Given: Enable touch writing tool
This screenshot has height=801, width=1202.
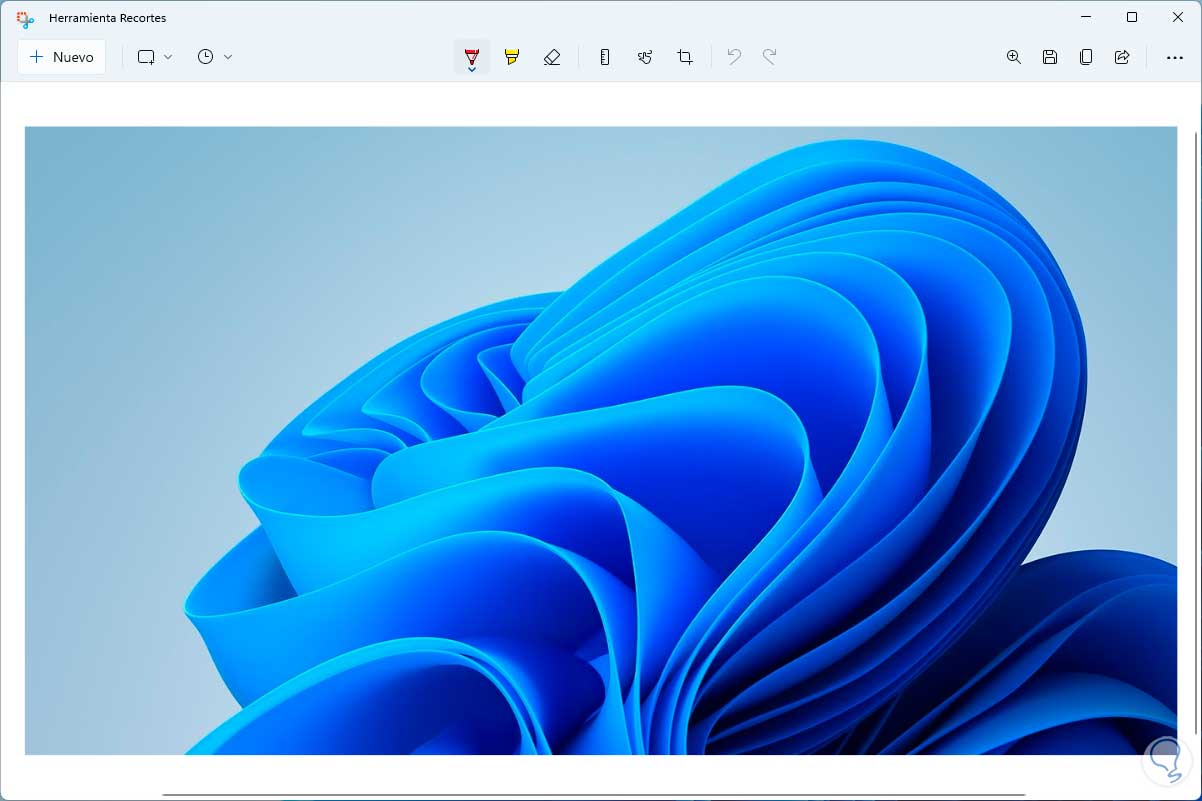Looking at the screenshot, I should pos(645,57).
